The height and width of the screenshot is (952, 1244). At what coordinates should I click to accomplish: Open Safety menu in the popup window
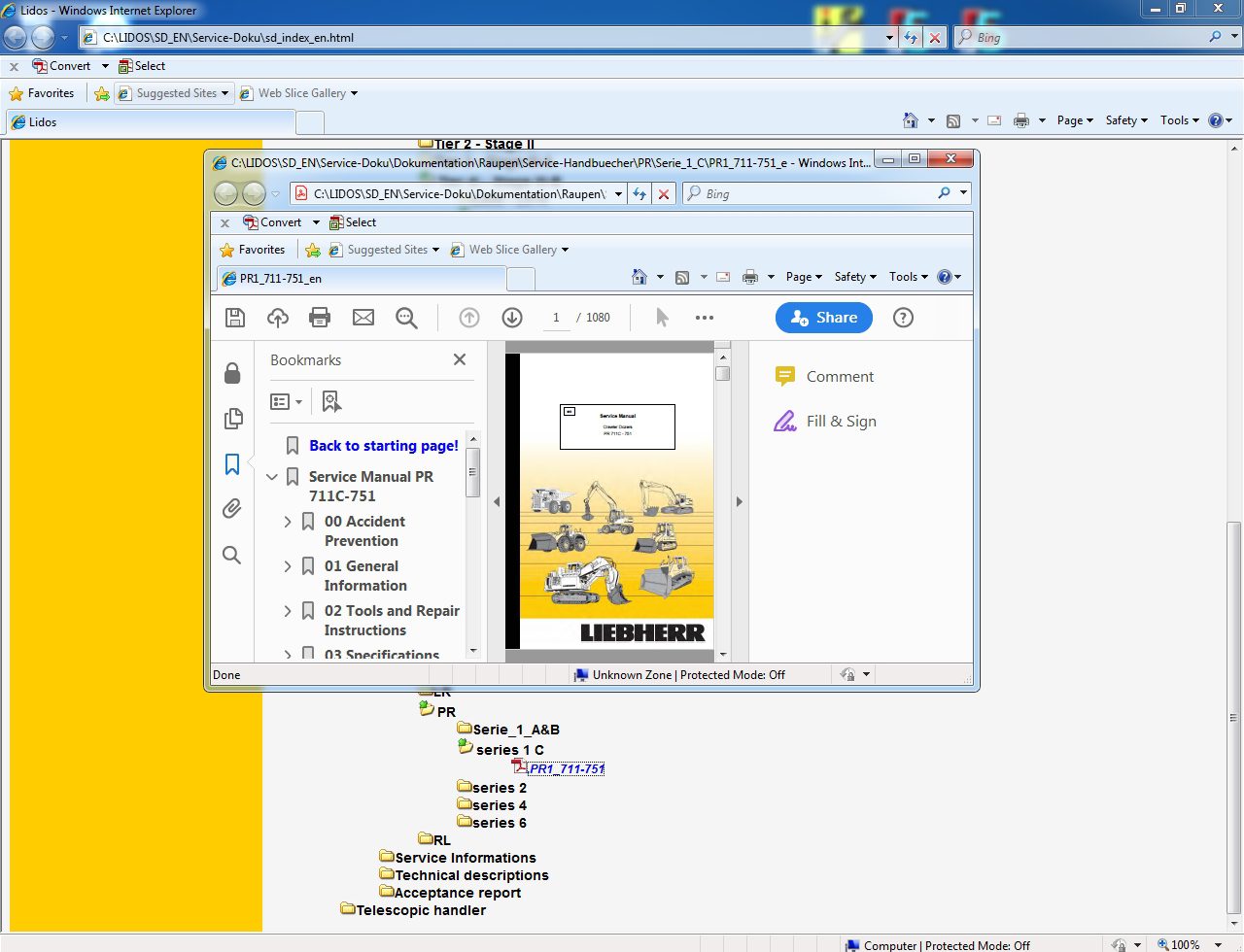[855, 277]
